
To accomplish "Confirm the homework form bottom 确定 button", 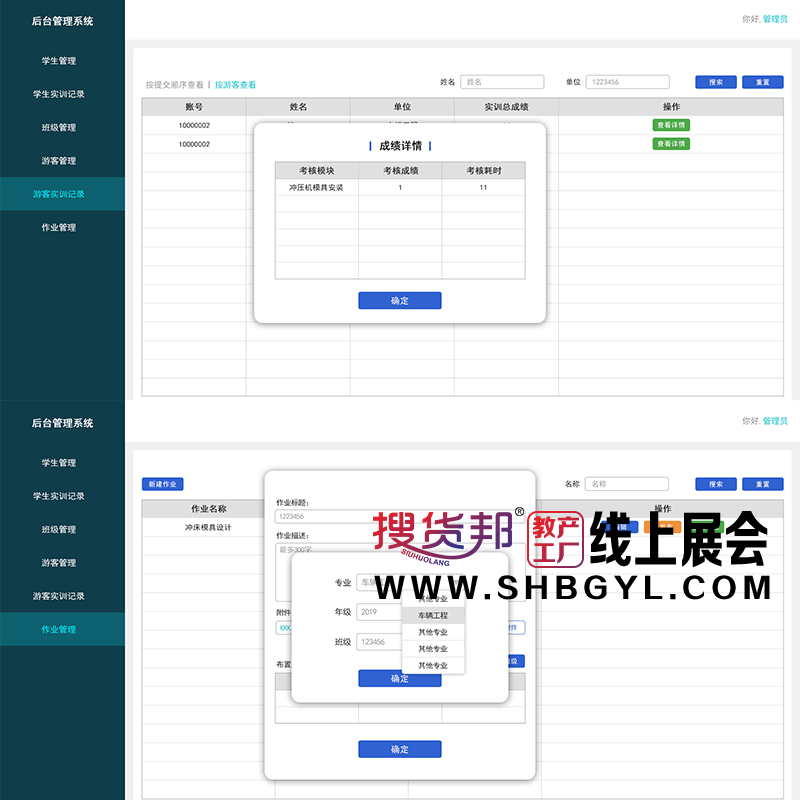I will click(400, 749).
